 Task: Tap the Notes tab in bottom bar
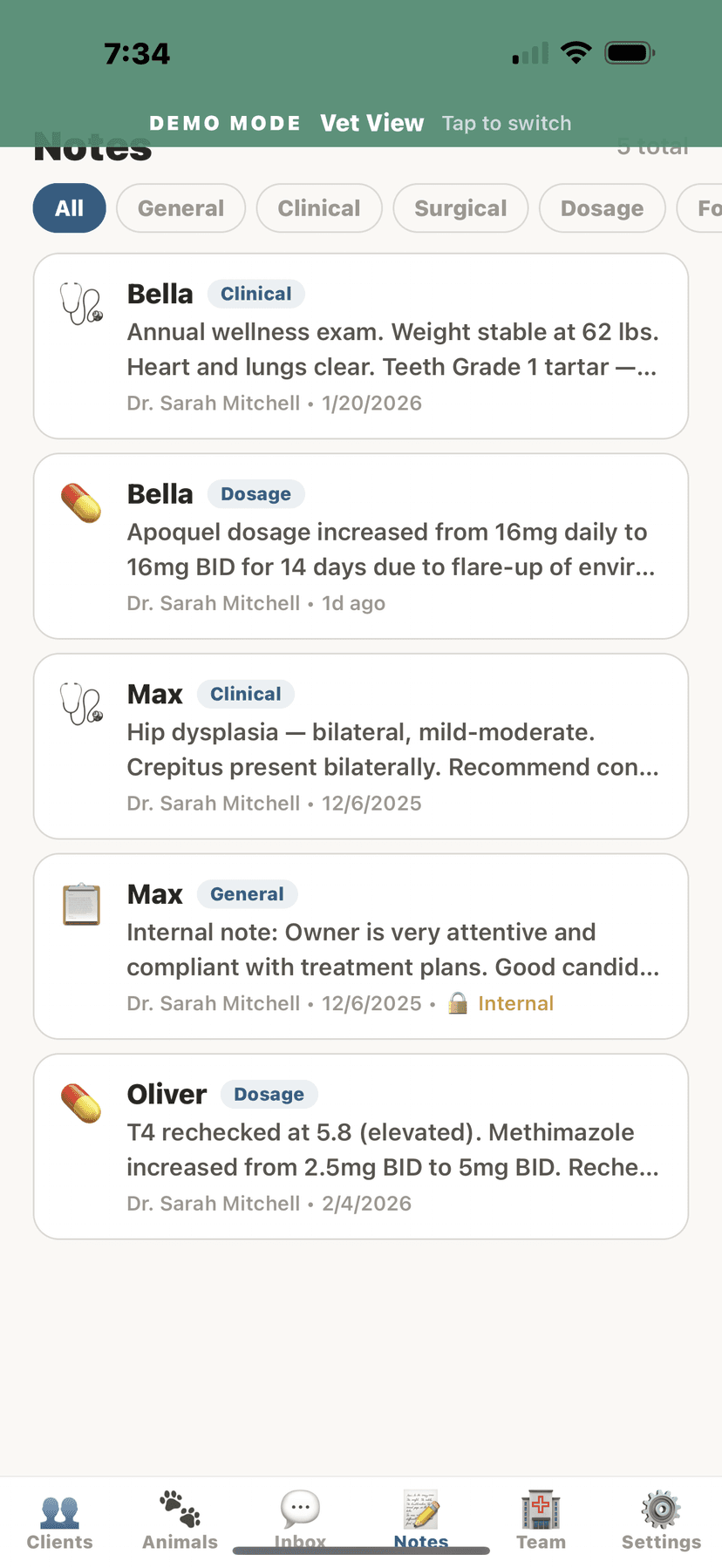421,1517
